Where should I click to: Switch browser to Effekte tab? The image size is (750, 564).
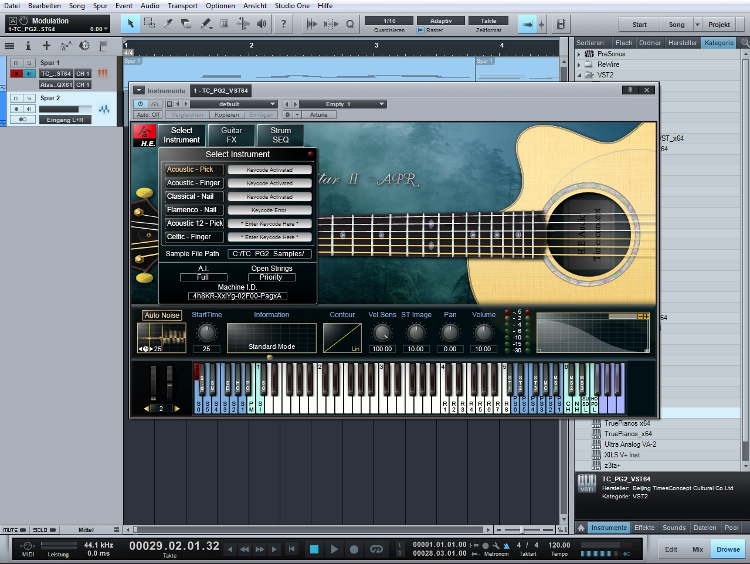coord(644,528)
